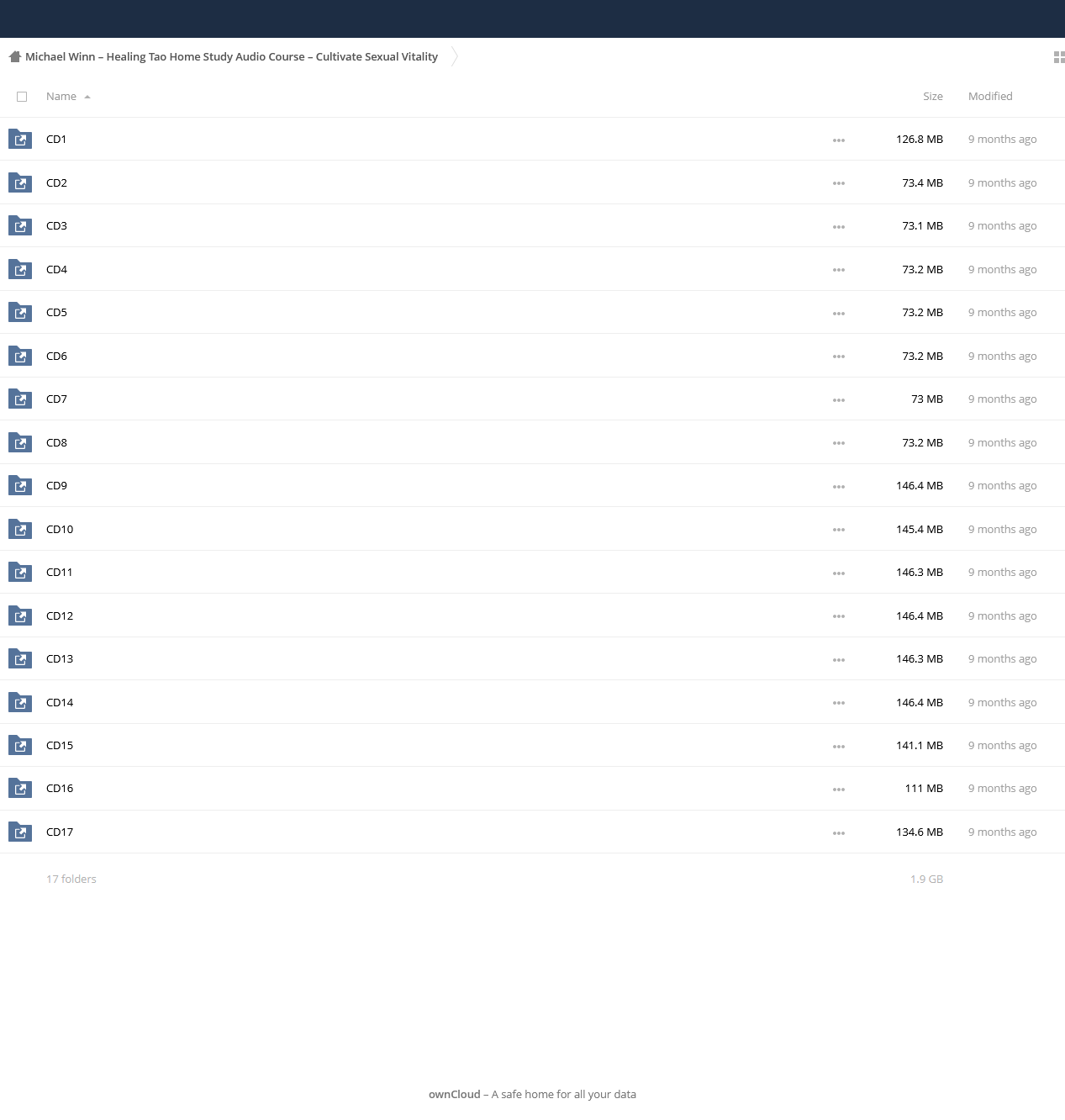Toggle the select all files checkbox
1065x1120 pixels.
(22, 97)
